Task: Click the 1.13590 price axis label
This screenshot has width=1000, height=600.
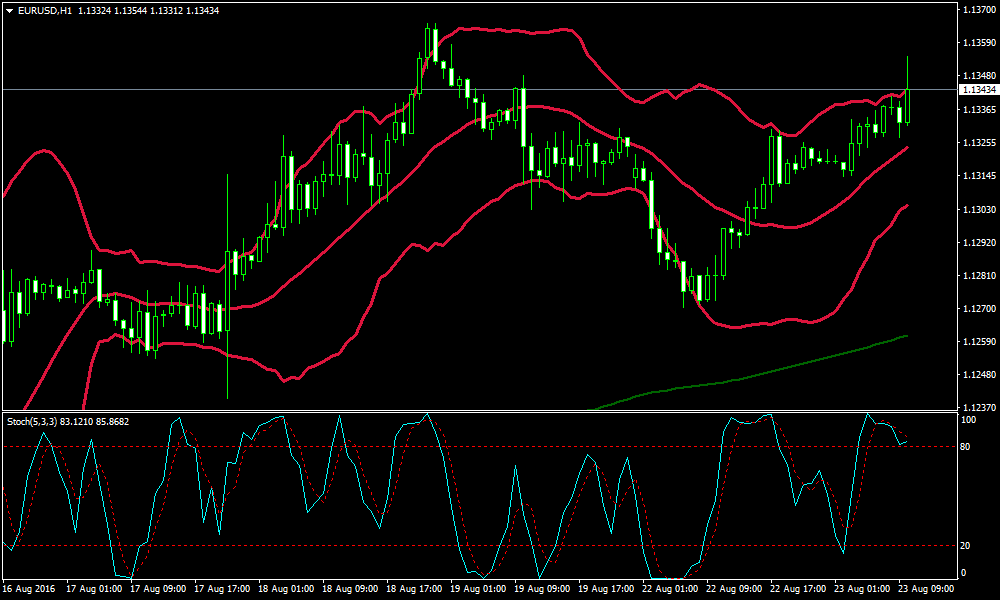Action: coord(978,43)
